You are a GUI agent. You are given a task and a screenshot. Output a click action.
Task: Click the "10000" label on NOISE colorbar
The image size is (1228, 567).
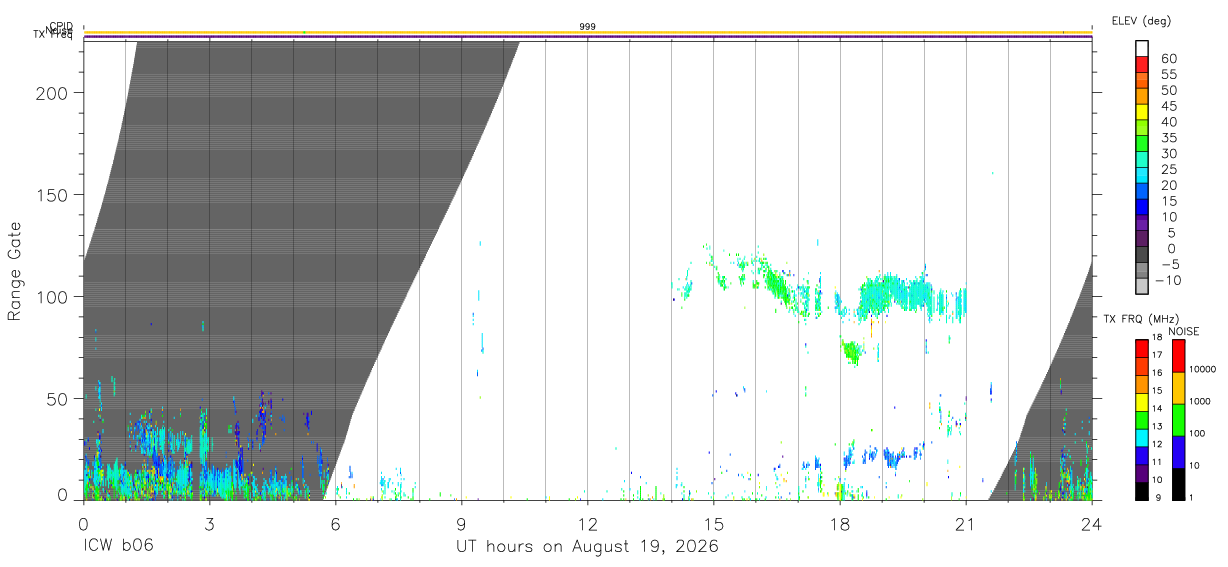point(1204,369)
